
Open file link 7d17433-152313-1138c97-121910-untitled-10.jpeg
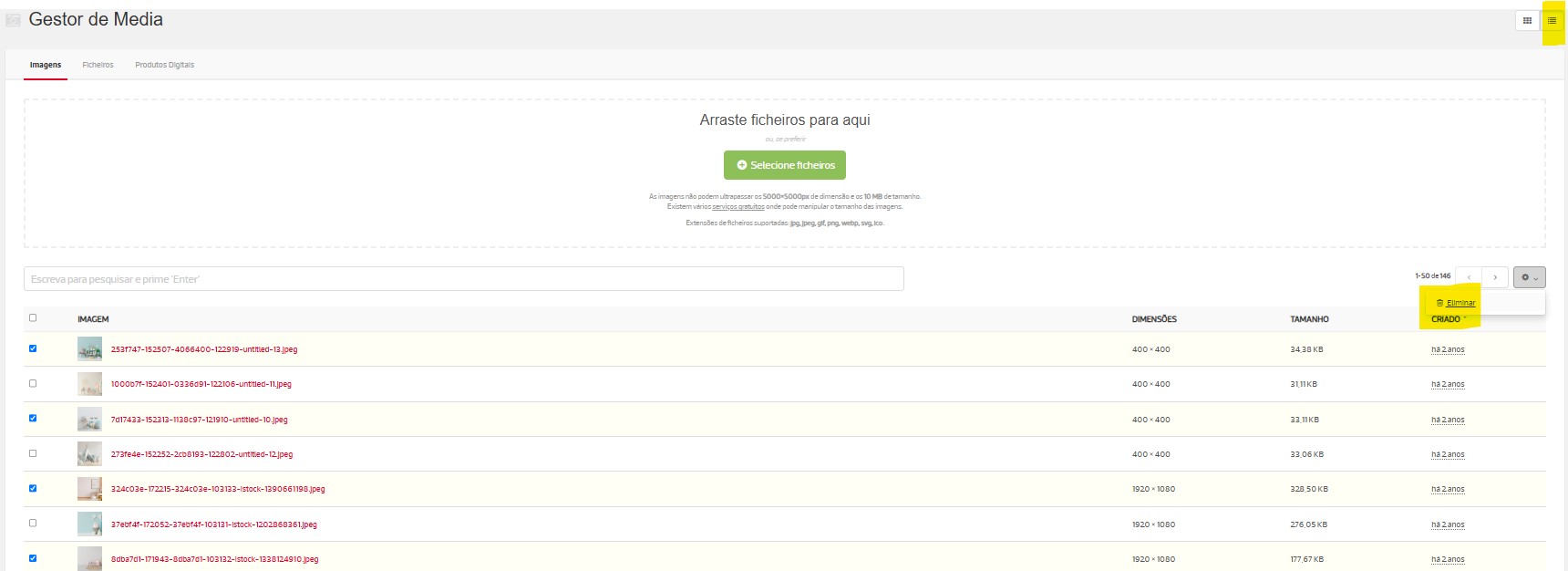click(199, 420)
